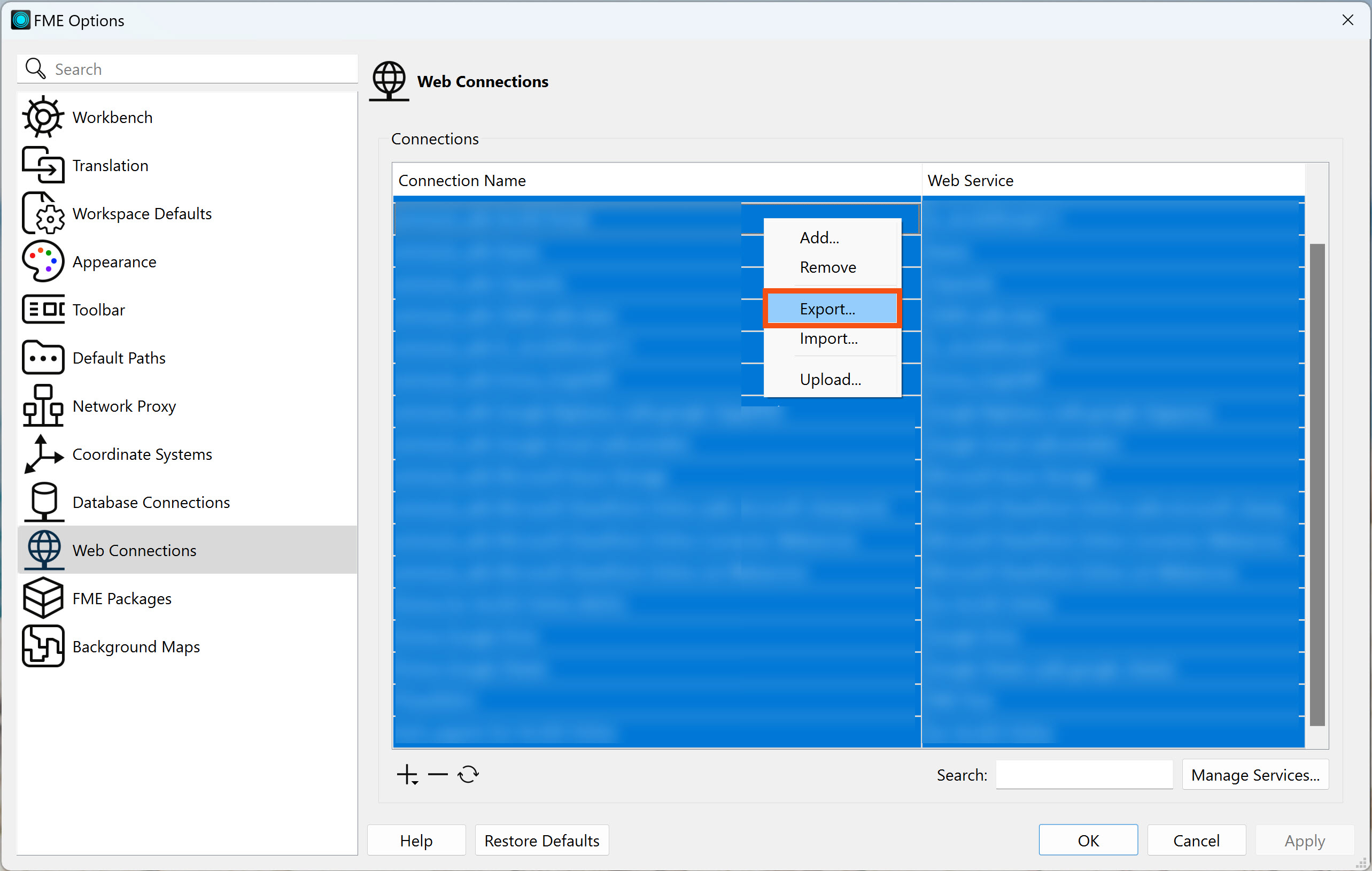Screen dimensions: 1372x871
Task: Select Appearance label in the sidebar
Action: coord(114,261)
